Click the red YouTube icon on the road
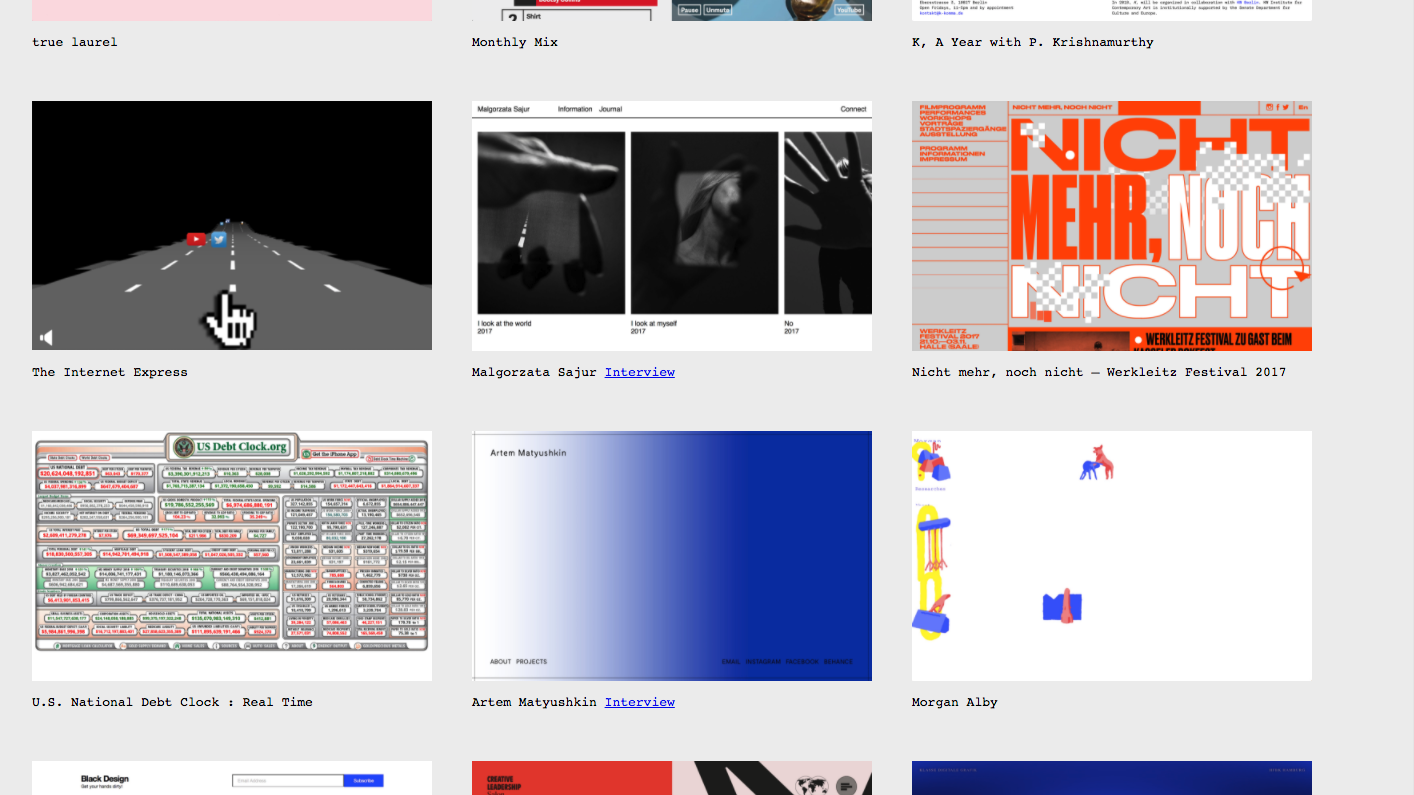Screen dimensions: 1414x795 (196, 239)
